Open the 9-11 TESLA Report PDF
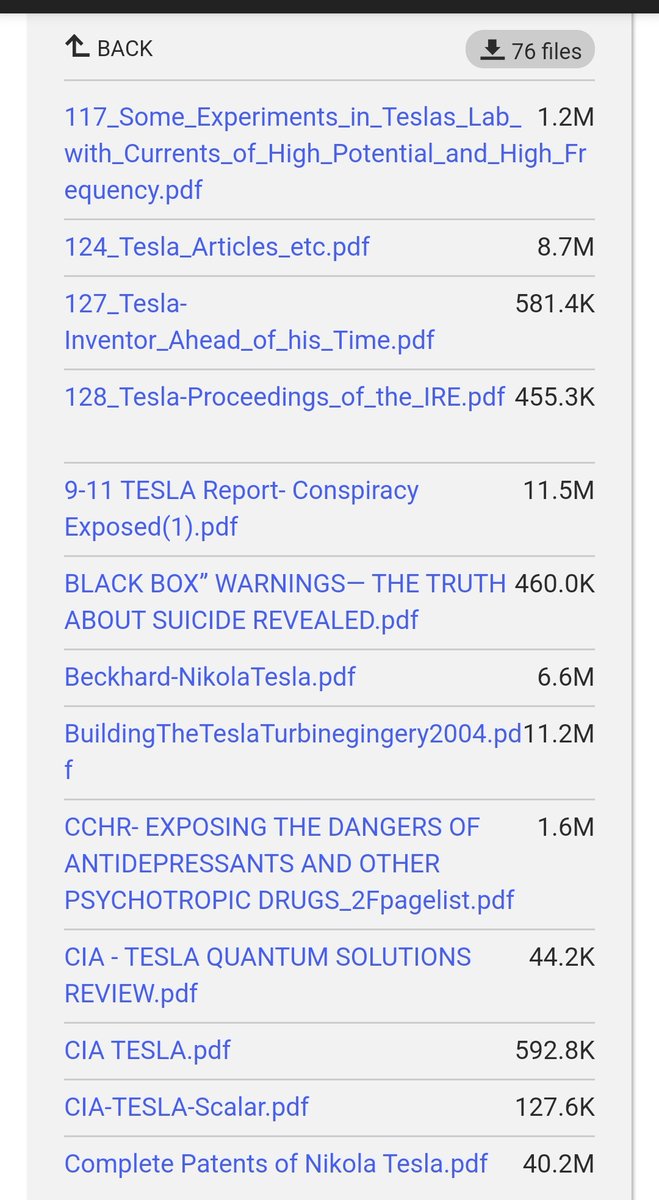 click(241, 508)
